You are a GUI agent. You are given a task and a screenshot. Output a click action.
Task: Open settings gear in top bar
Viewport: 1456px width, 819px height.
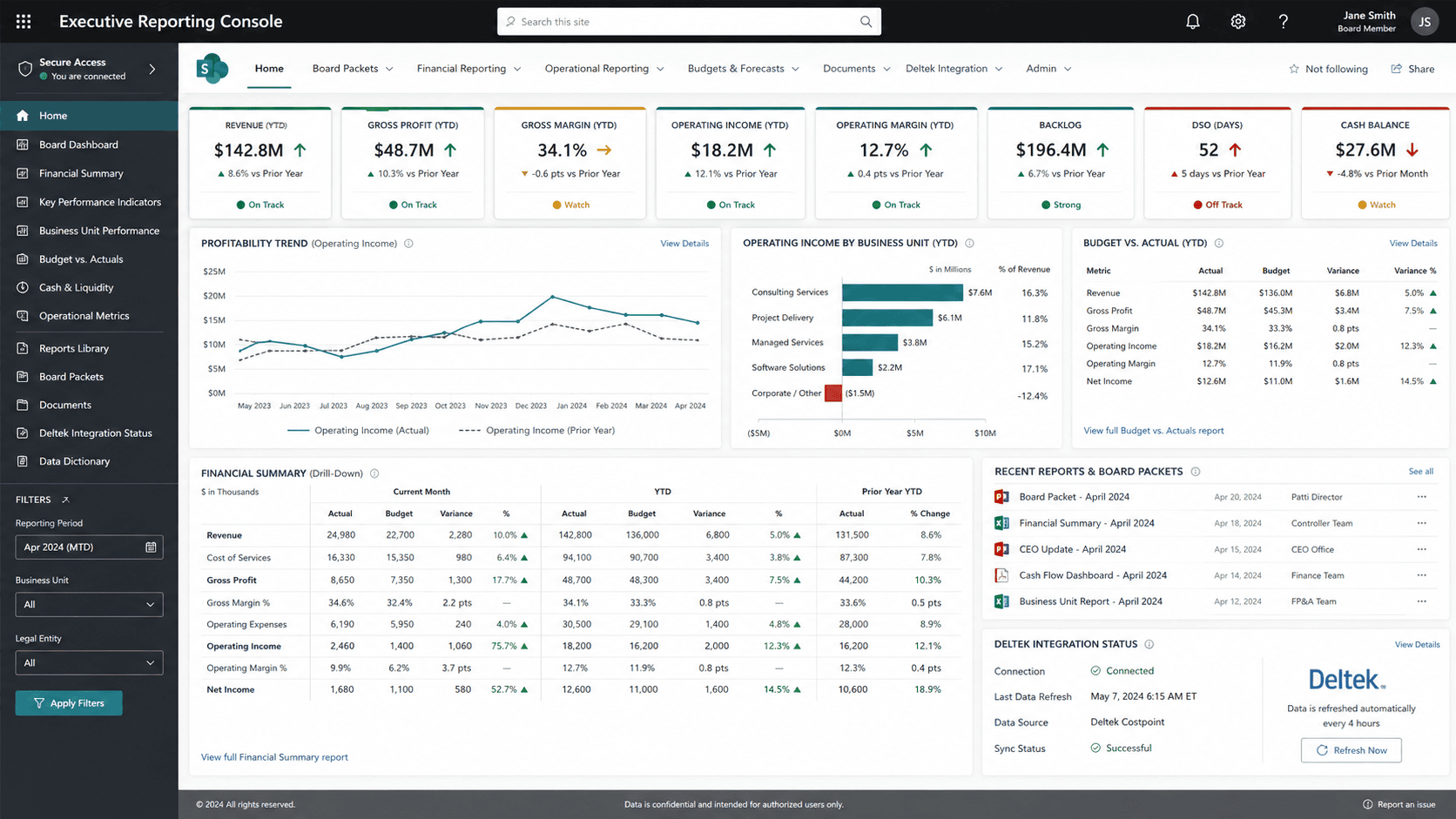1238,22
